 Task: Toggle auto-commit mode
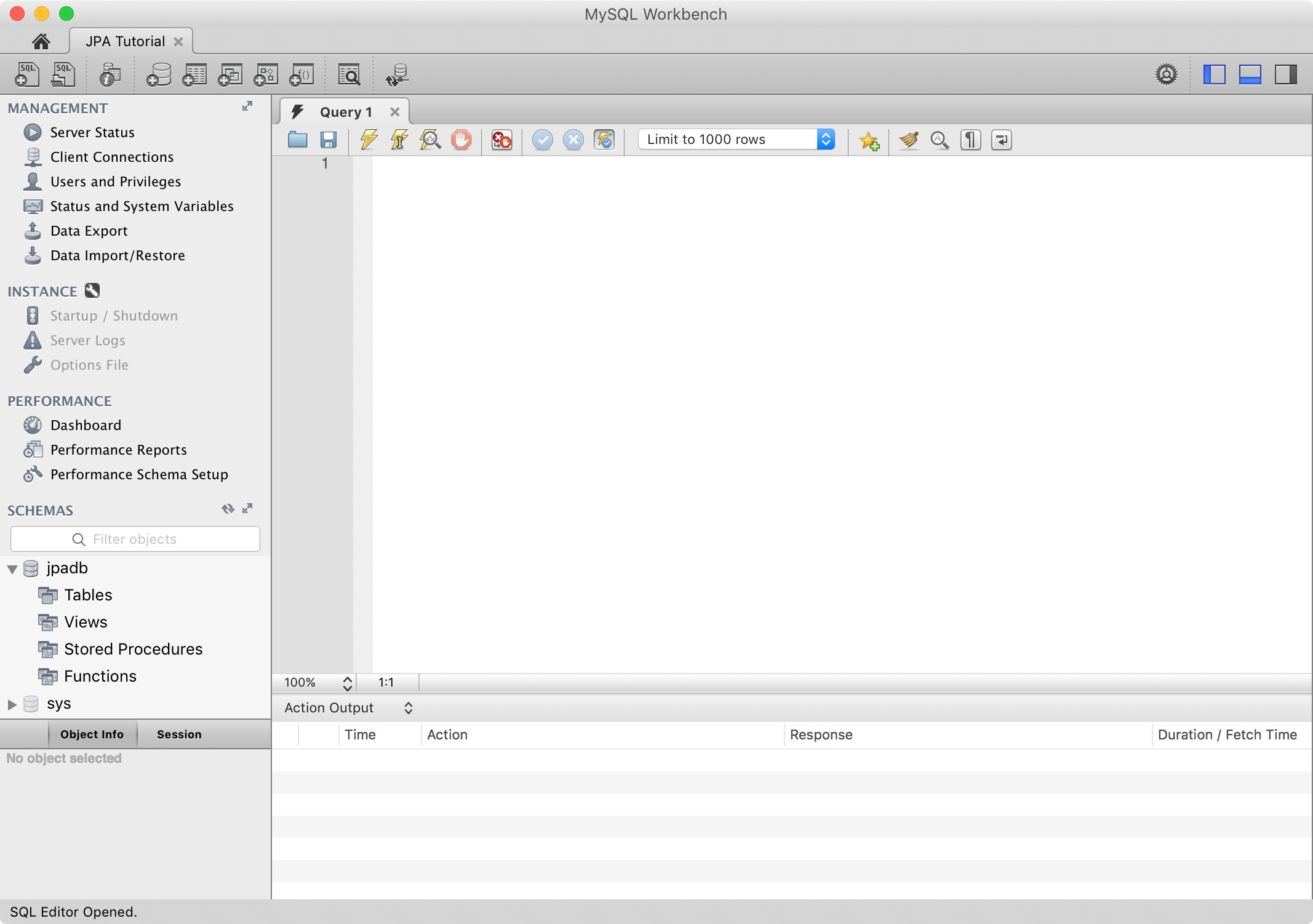(x=604, y=140)
